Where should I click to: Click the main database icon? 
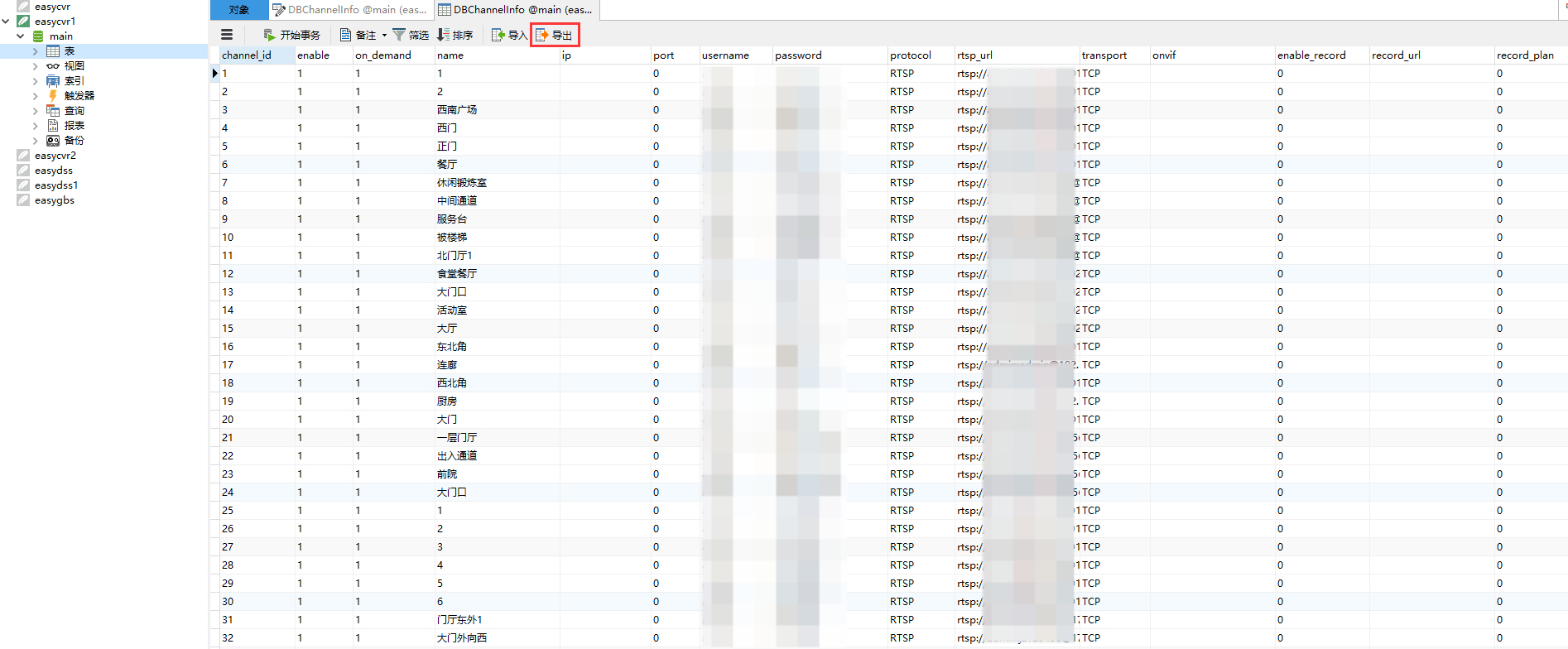tap(38, 36)
